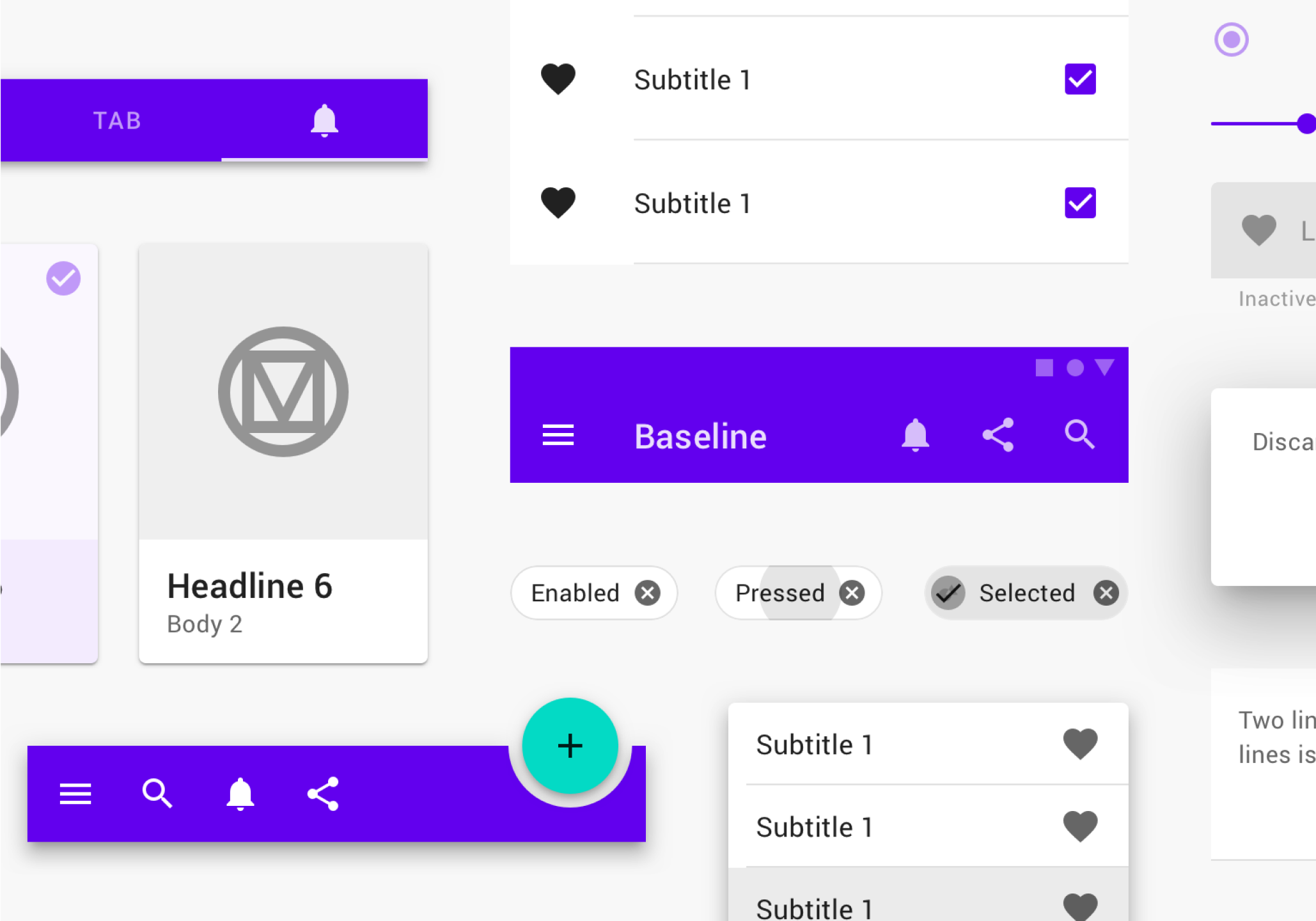Toggle the second Subtitle 1 checkbox
Image resolution: width=1316 pixels, height=921 pixels.
click(1080, 203)
